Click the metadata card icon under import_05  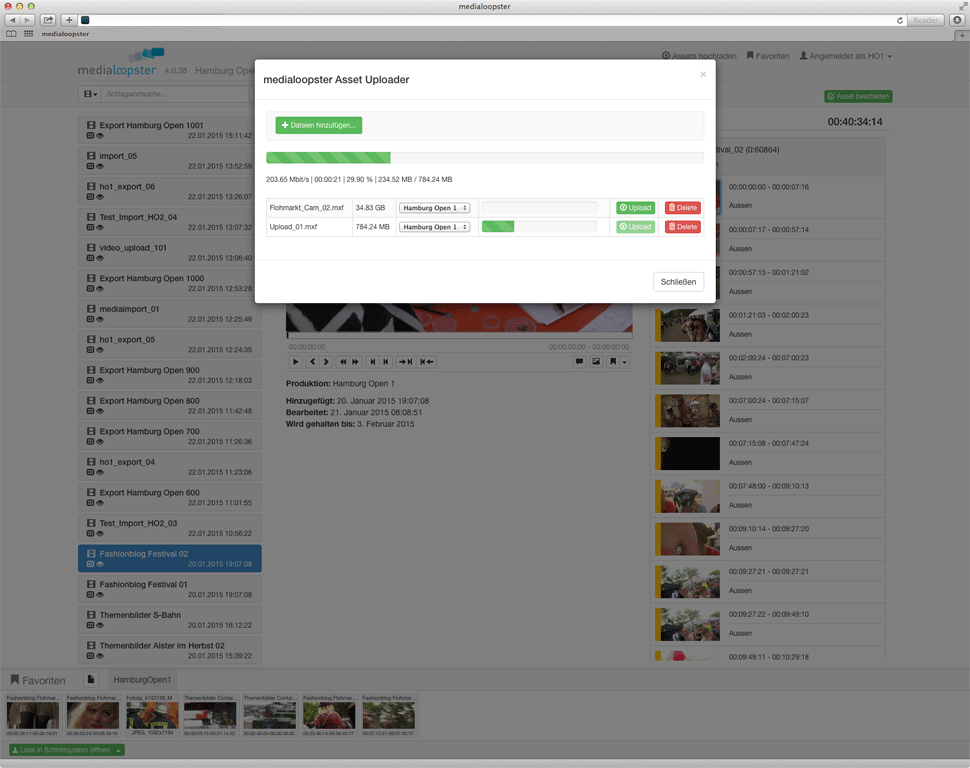(90, 166)
